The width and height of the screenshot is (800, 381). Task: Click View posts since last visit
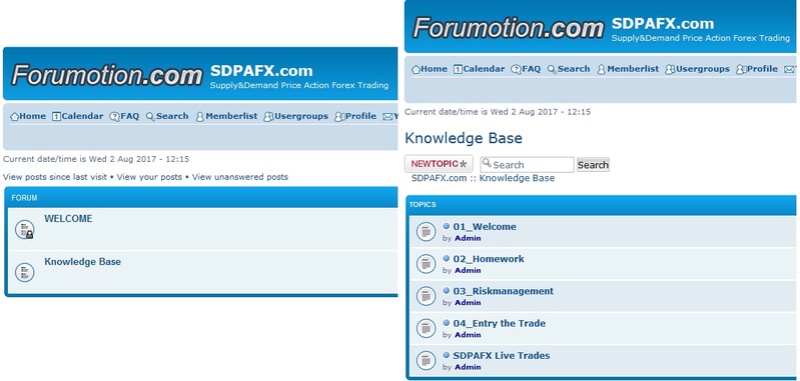(x=55, y=177)
